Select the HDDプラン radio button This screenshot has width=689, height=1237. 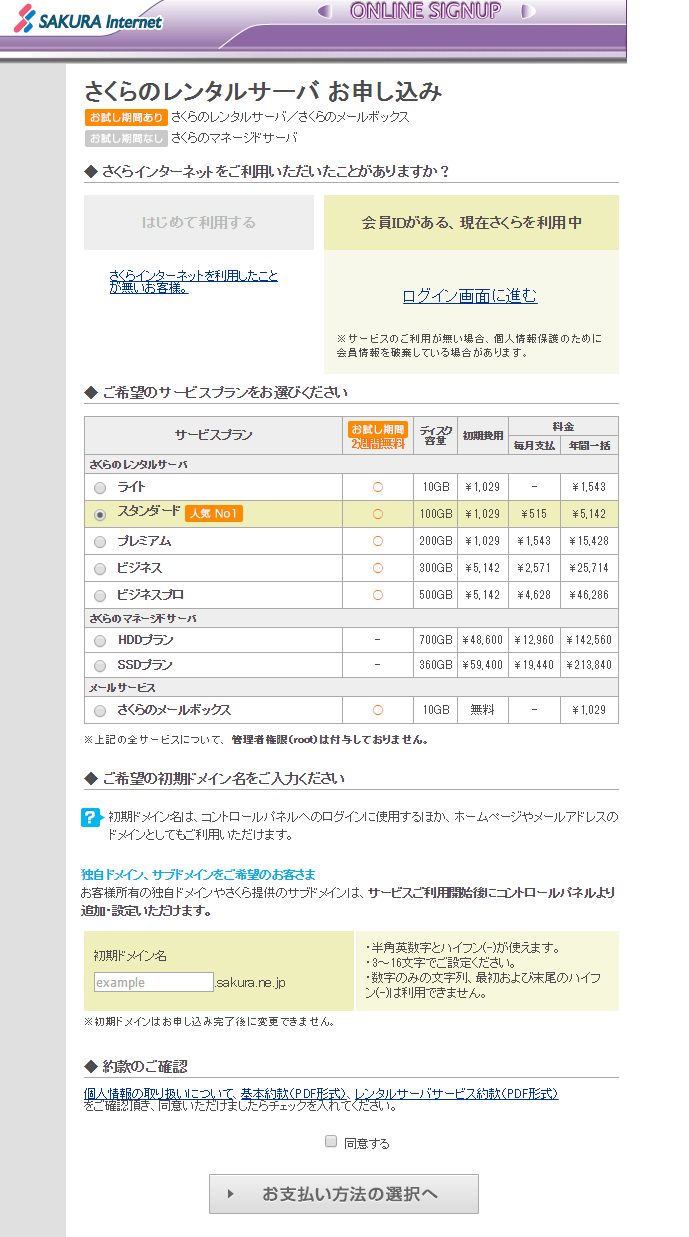(x=99, y=641)
